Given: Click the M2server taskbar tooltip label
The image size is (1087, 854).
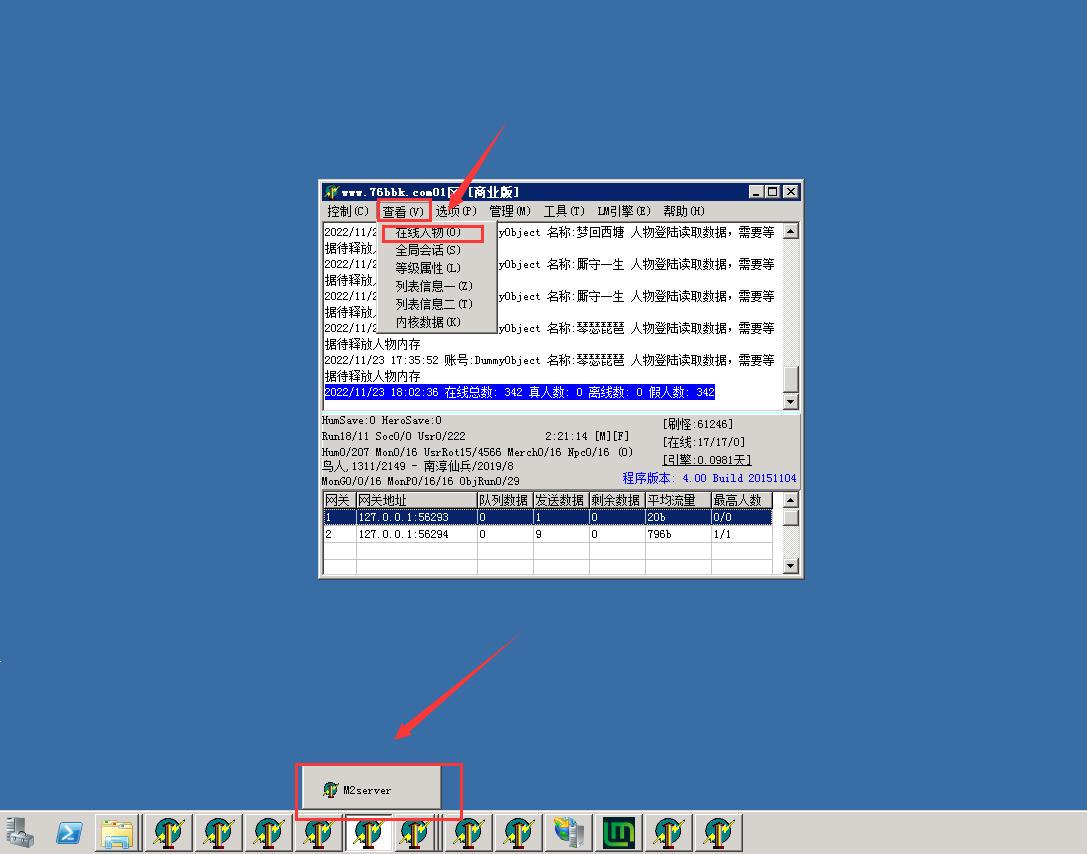Looking at the screenshot, I should [367, 790].
